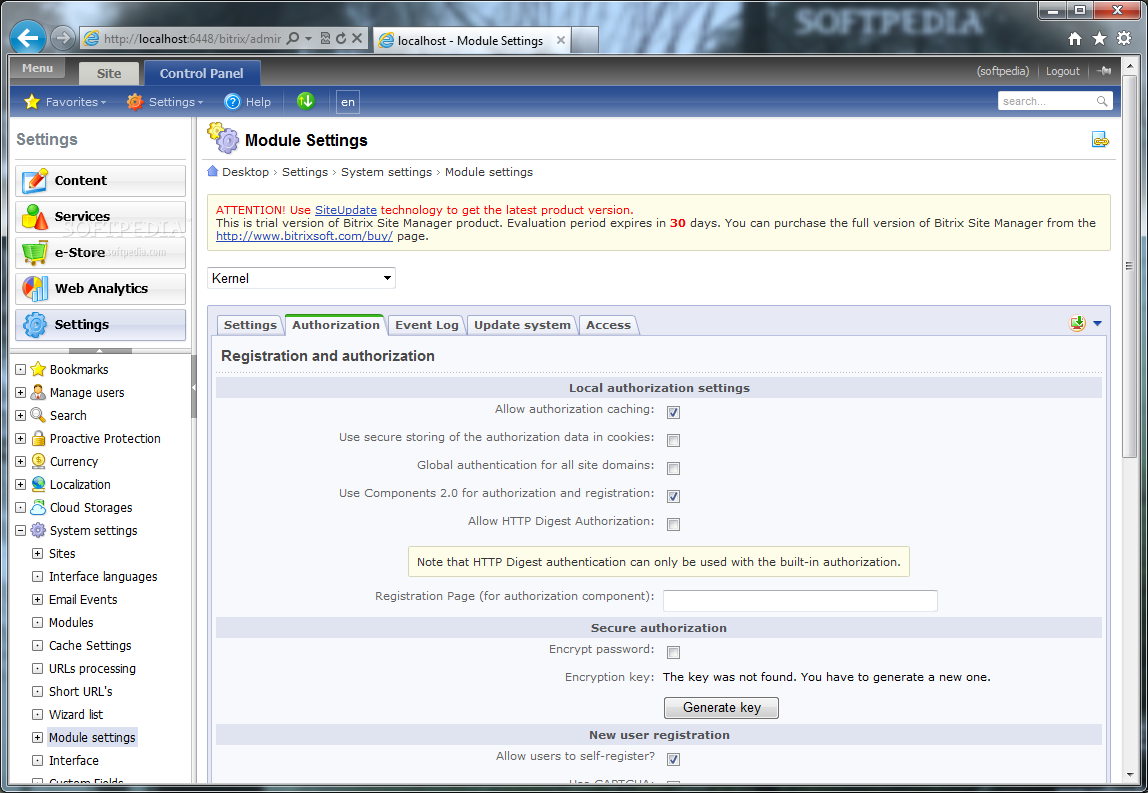Viewport: 1148px width, 793px height.
Task: Click the Currency coin icon in tree
Action: click(38, 461)
